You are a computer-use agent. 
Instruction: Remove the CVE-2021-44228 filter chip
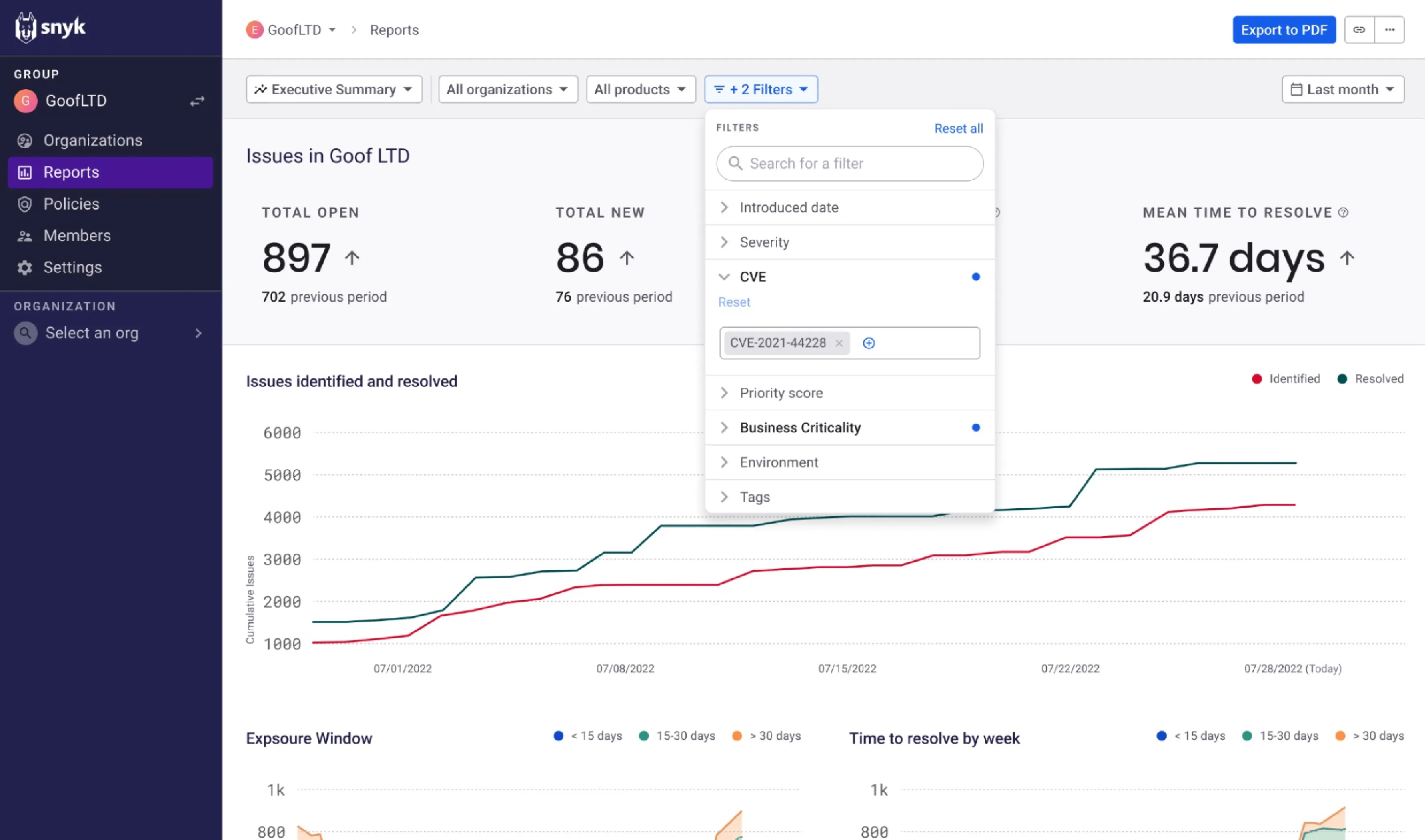pos(839,343)
